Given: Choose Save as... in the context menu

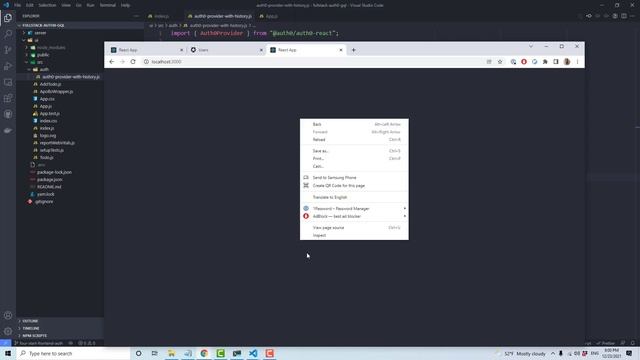Looking at the screenshot, I should [354, 151].
